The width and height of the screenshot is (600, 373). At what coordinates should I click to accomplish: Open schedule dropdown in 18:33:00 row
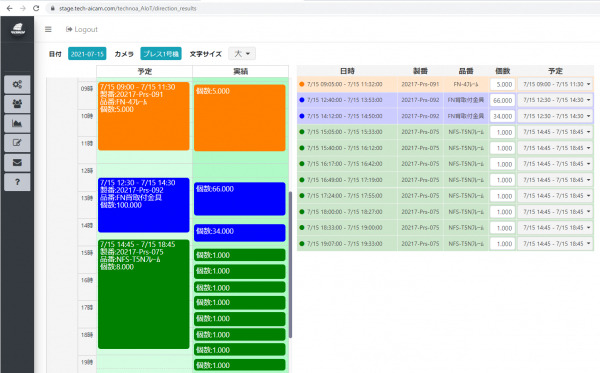click(x=555, y=228)
